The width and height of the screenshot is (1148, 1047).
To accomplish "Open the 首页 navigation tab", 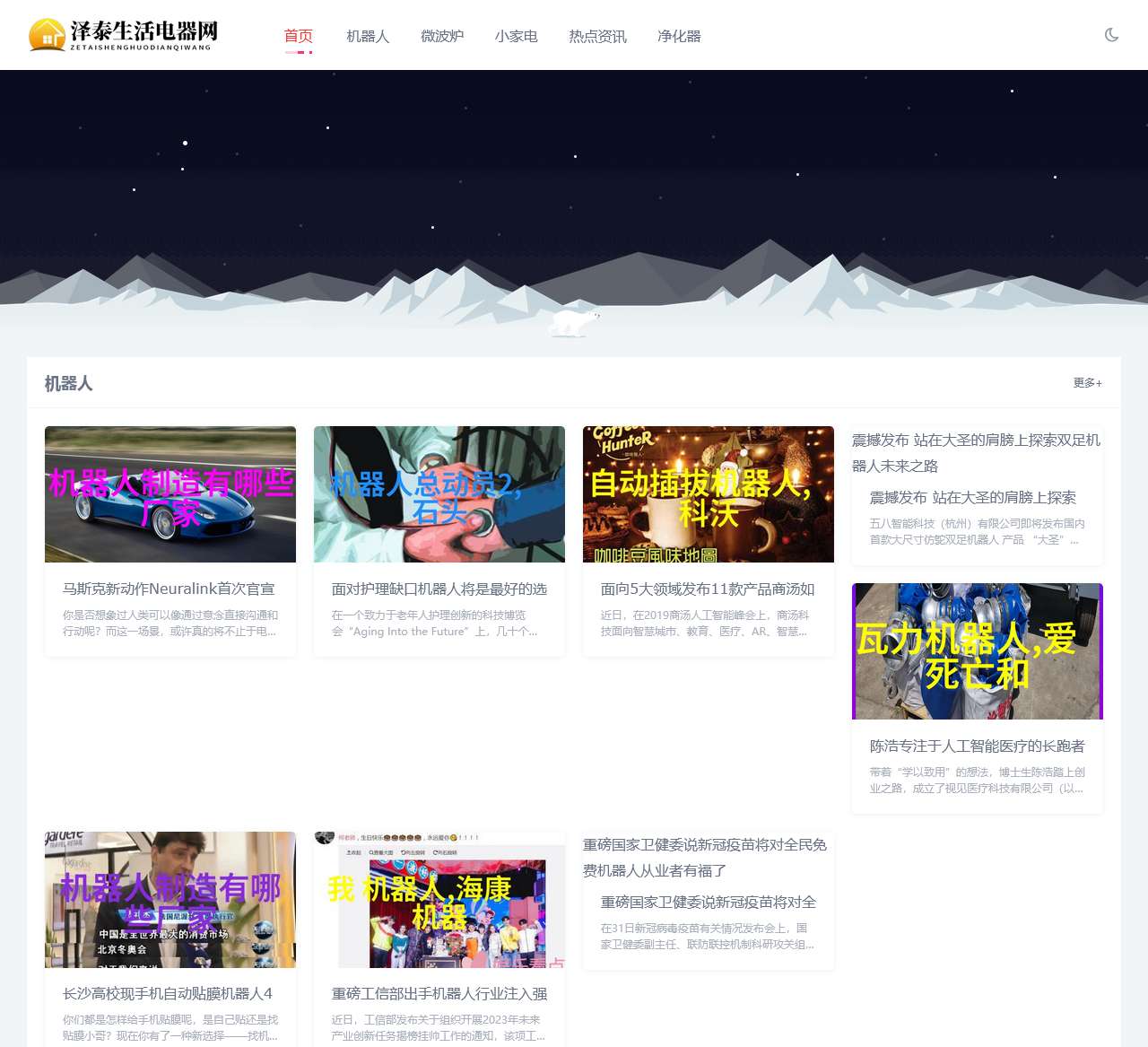I will point(299,36).
